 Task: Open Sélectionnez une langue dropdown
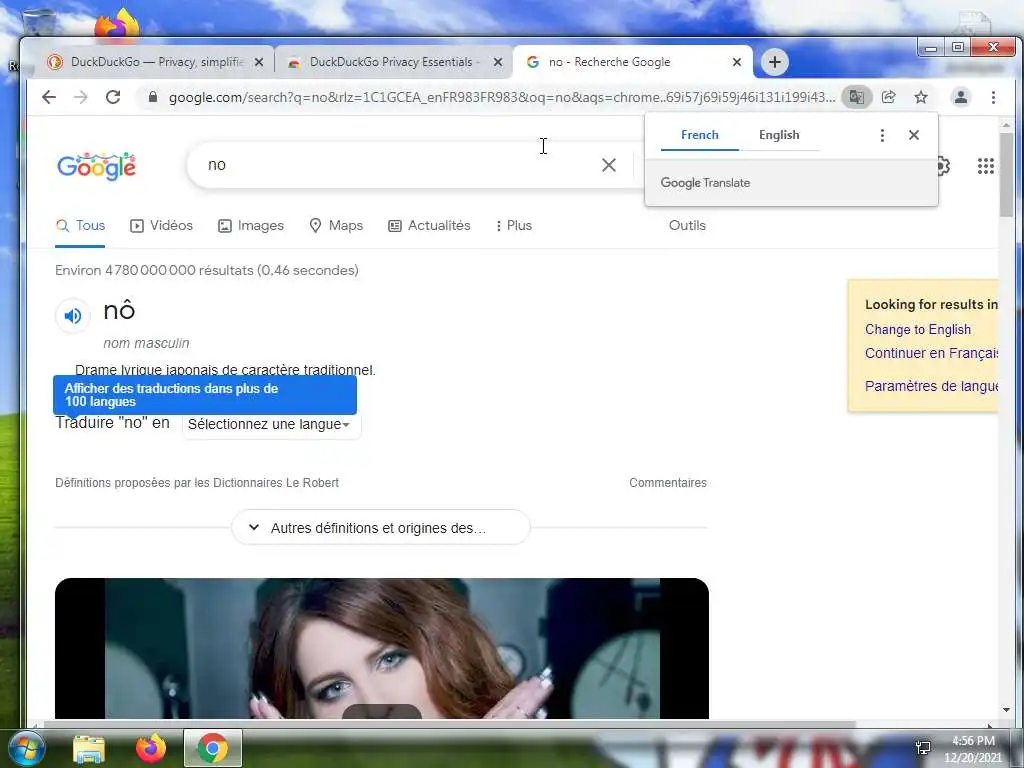click(x=271, y=424)
